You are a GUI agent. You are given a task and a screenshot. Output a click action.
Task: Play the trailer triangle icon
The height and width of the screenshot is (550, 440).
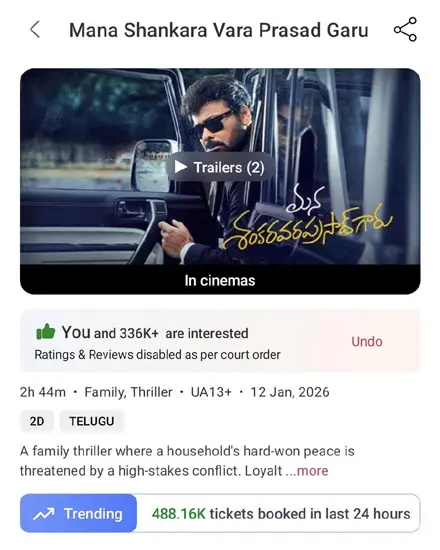tap(181, 167)
